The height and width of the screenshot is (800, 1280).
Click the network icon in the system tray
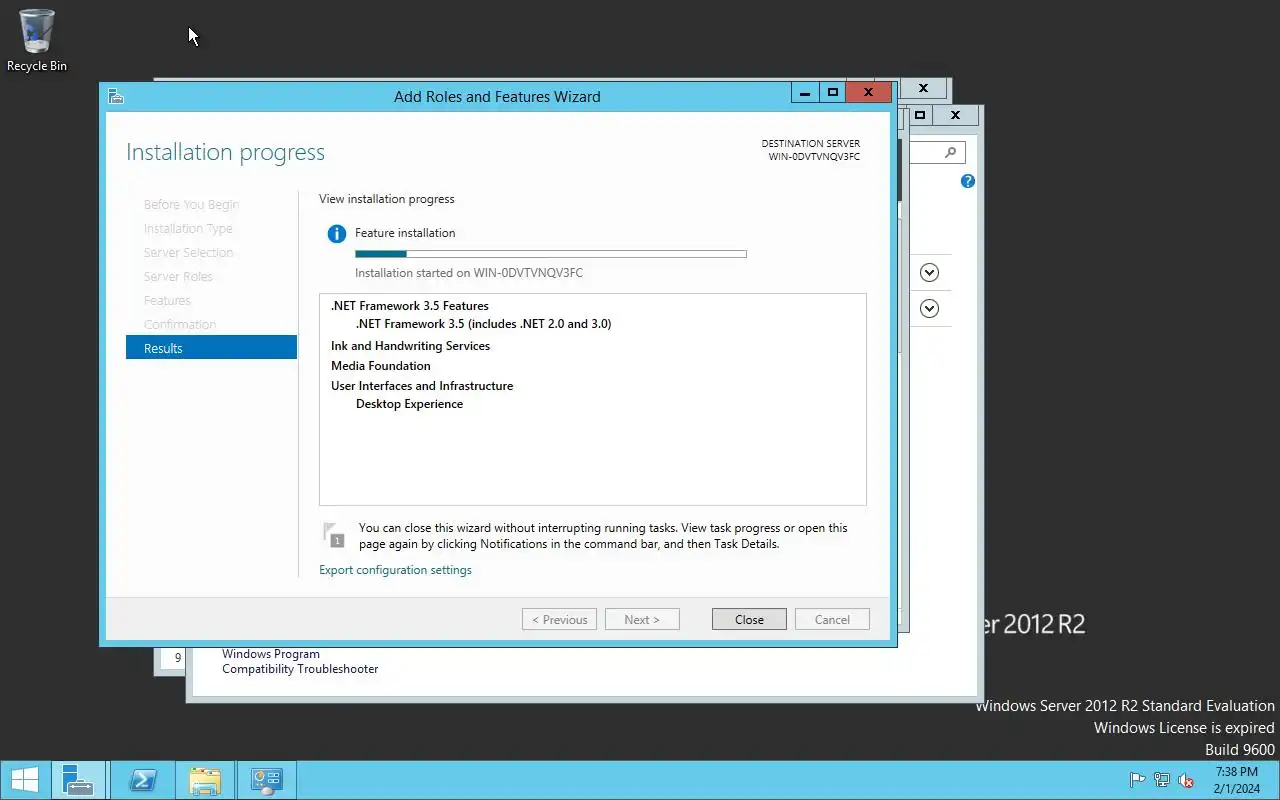pyautogui.click(x=1162, y=780)
